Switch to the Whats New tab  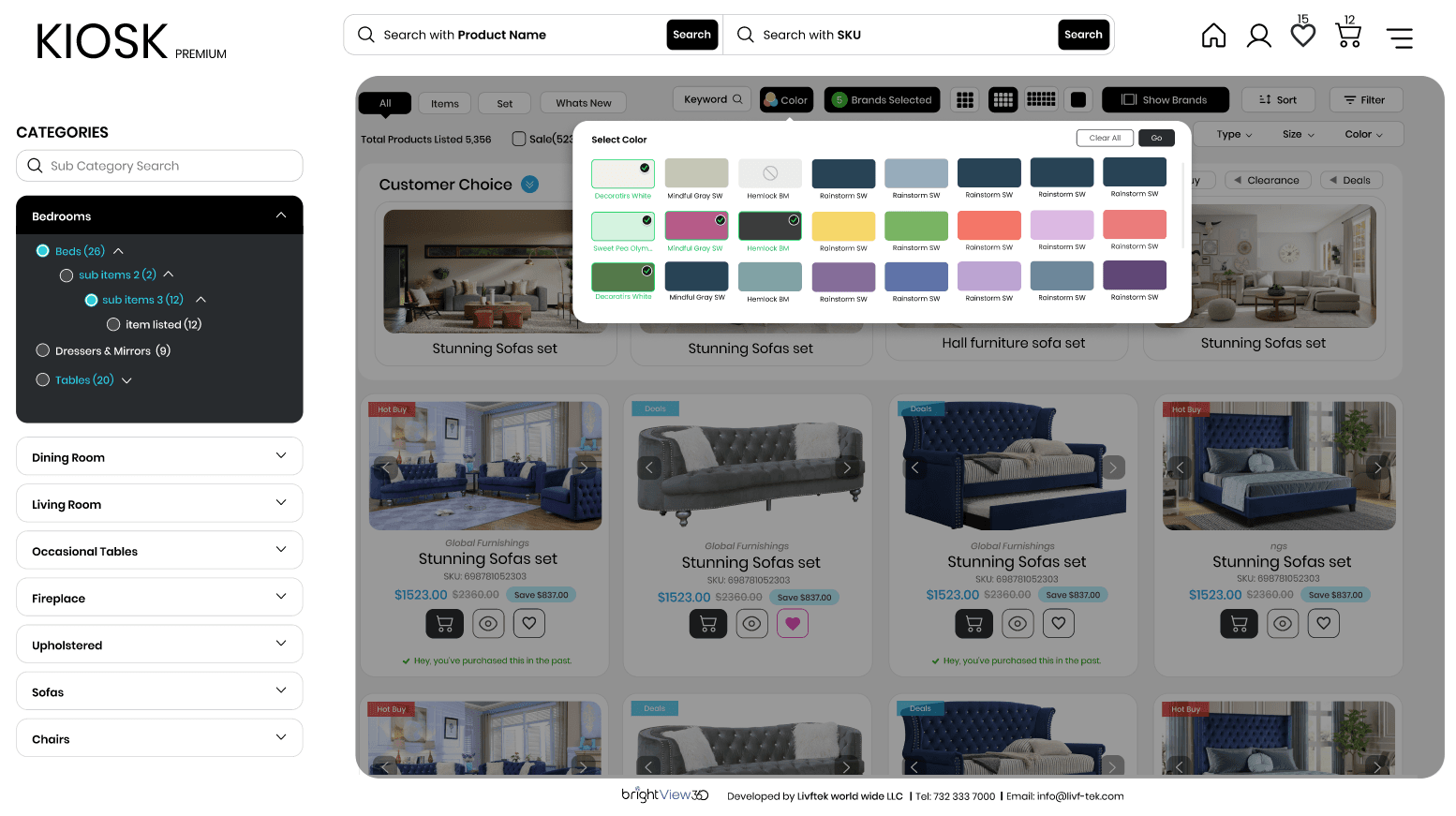[x=583, y=103]
